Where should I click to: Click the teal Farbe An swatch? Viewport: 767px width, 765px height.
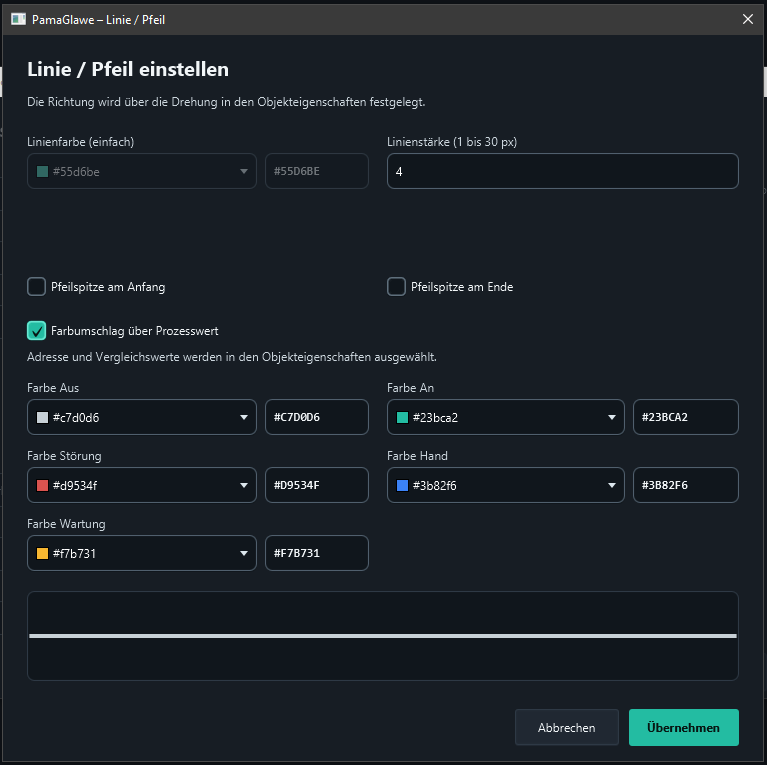[402, 417]
